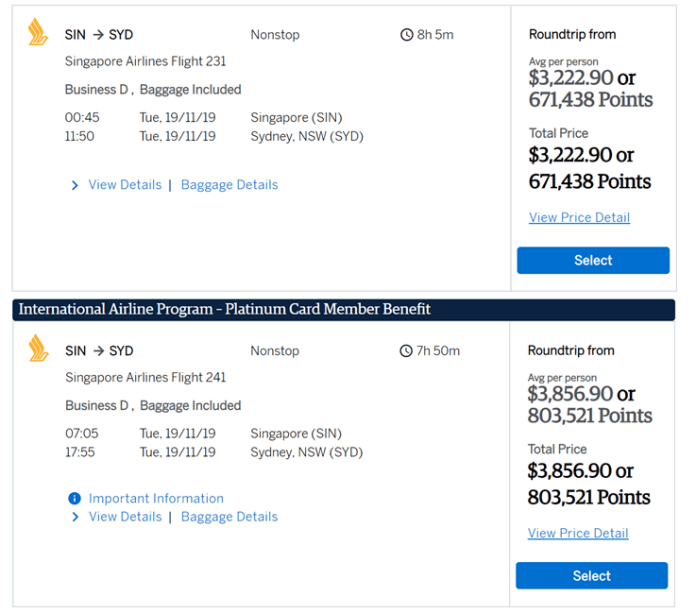
Task: View Price Detail for the $3,856.90 fare
Action: [x=578, y=533]
